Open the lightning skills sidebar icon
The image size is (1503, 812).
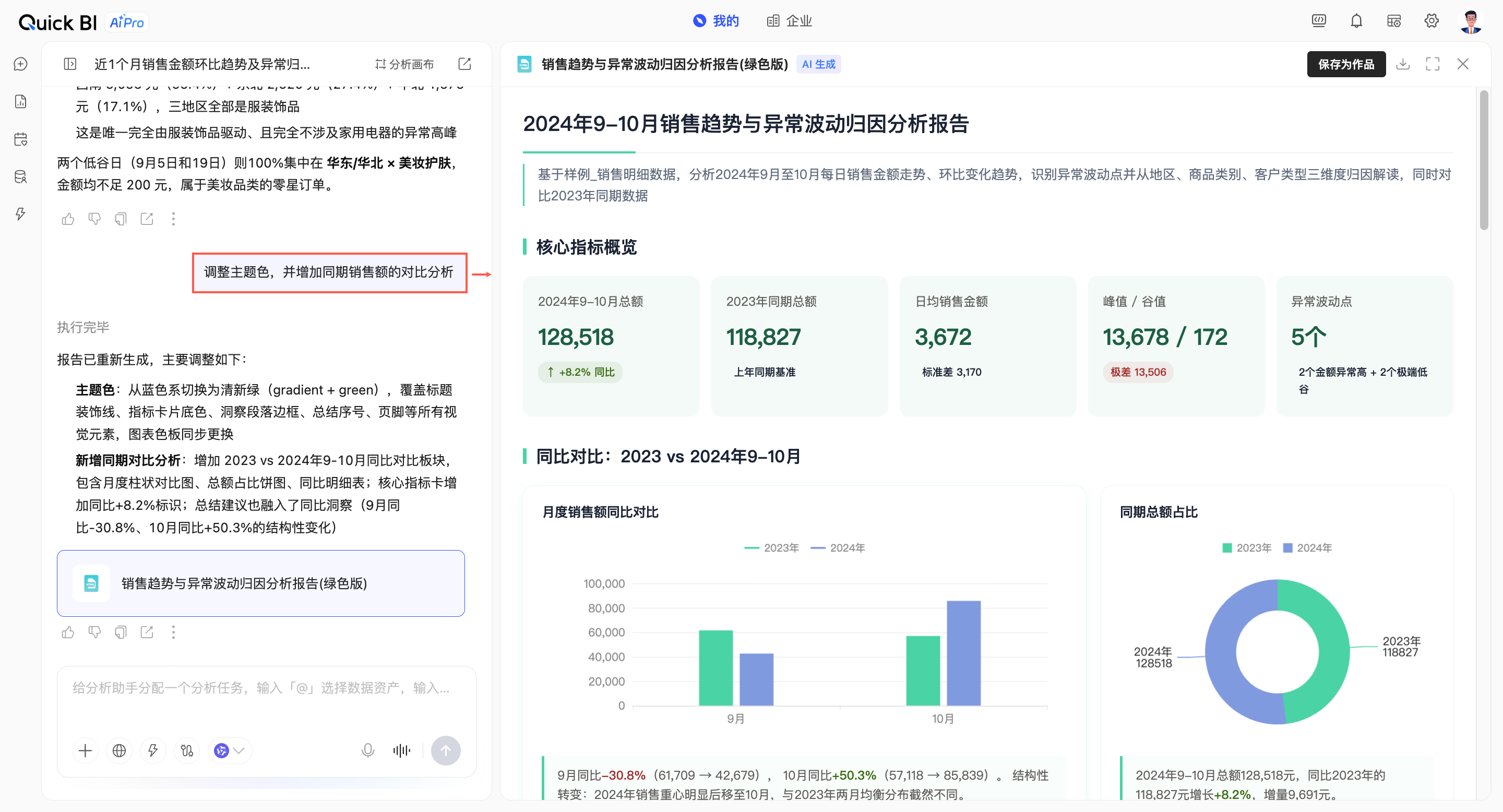20,213
